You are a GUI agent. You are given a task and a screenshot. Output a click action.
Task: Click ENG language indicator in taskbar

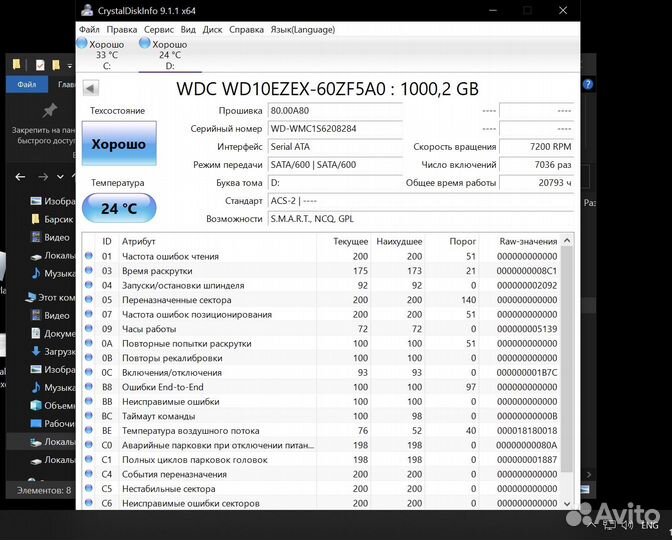pos(650,524)
